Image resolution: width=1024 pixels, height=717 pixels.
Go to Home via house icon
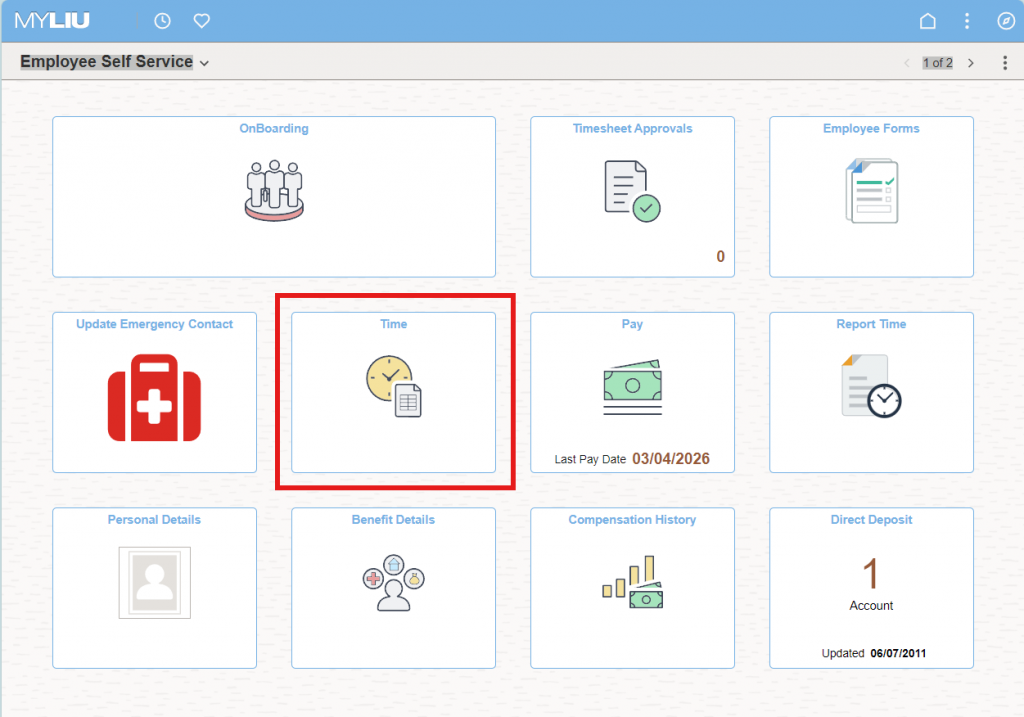point(928,21)
